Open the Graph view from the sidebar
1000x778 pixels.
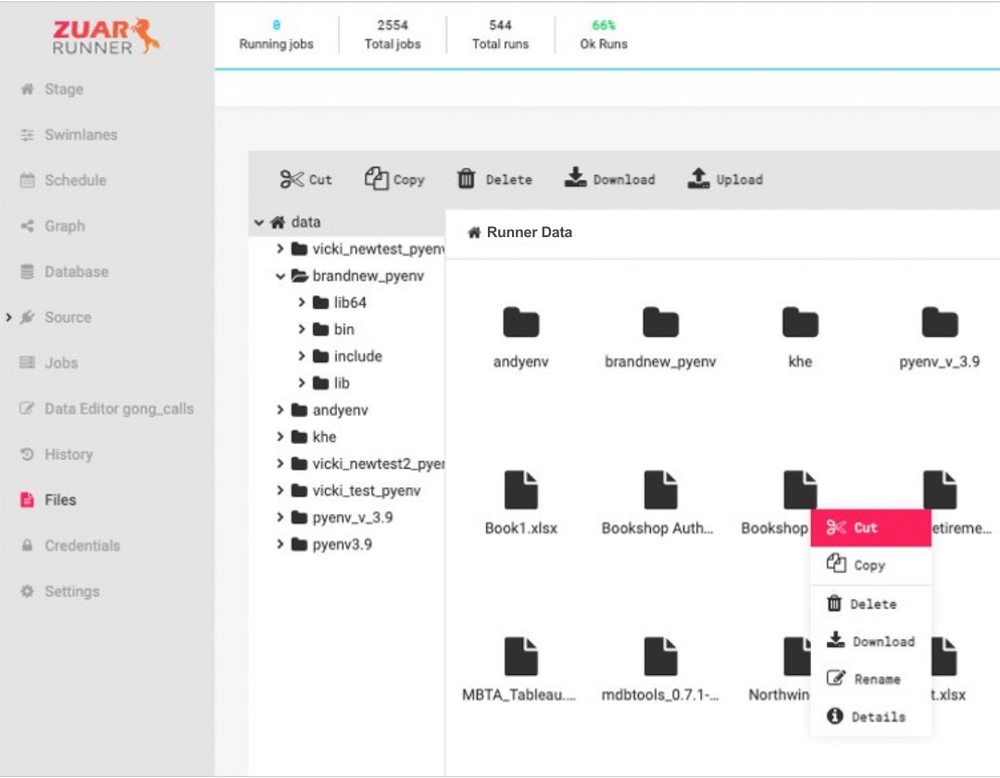pyautogui.click(x=63, y=226)
